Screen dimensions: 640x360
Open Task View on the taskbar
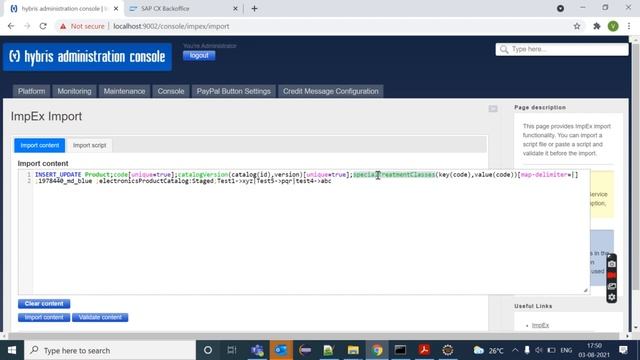point(232,350)
